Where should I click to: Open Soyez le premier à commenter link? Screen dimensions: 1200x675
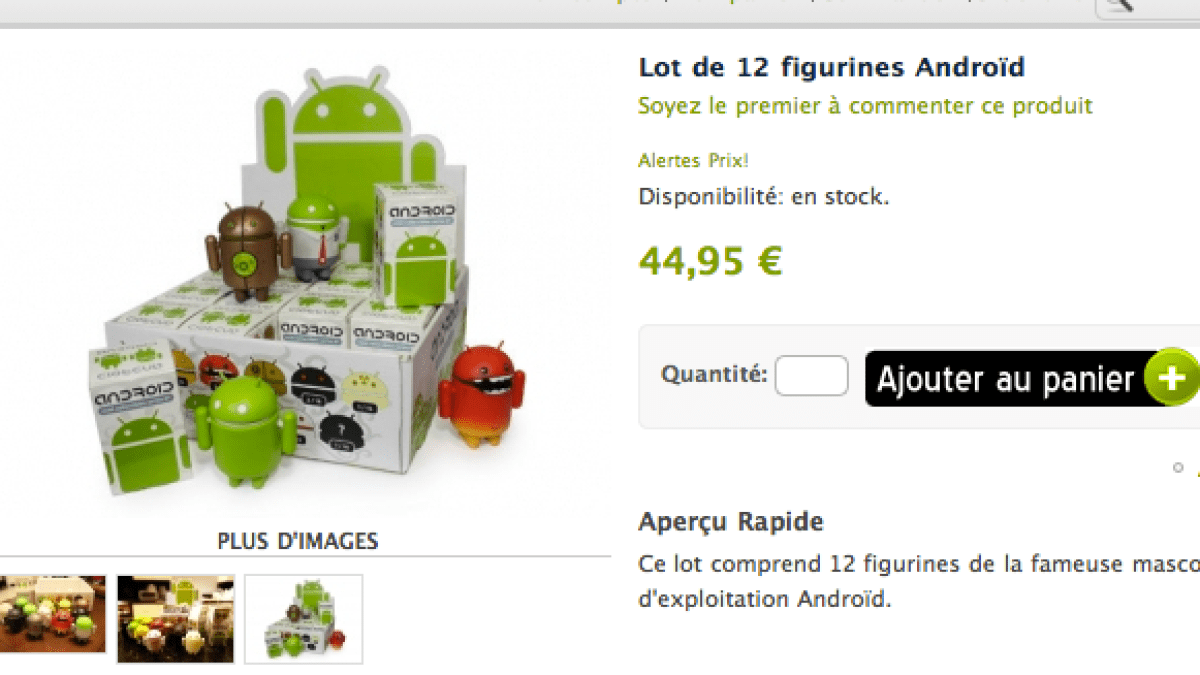pos(865,105)
